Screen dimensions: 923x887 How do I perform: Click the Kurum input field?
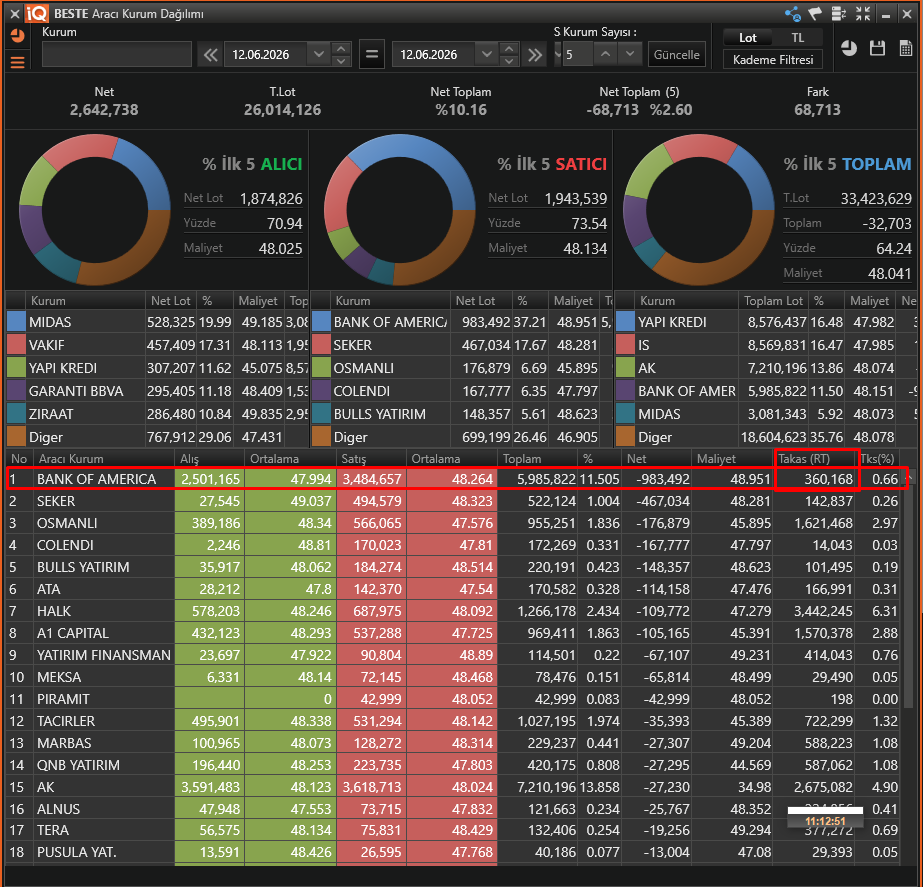[x=117, y=54]
